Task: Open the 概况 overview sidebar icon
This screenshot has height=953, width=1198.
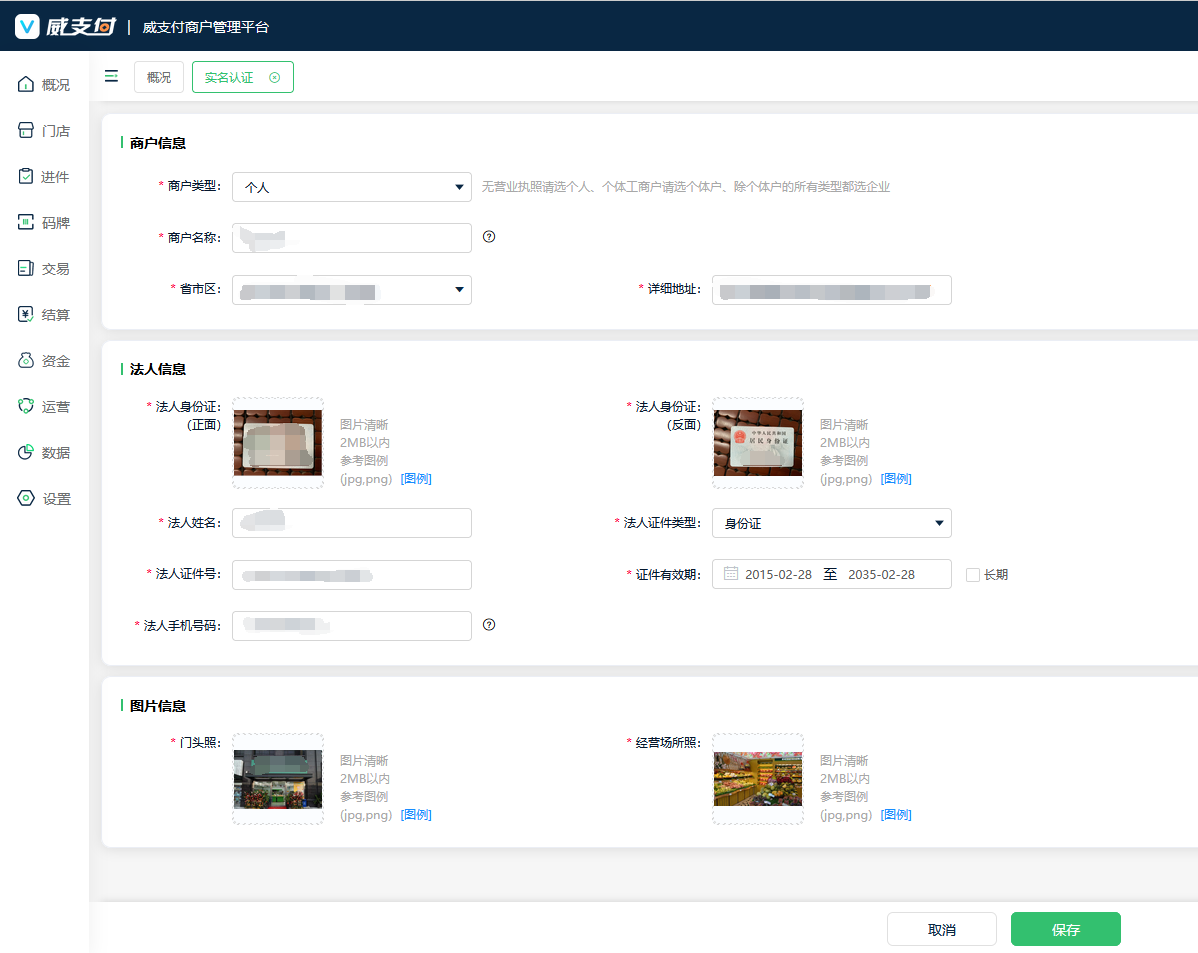Action: coord(27,85)
